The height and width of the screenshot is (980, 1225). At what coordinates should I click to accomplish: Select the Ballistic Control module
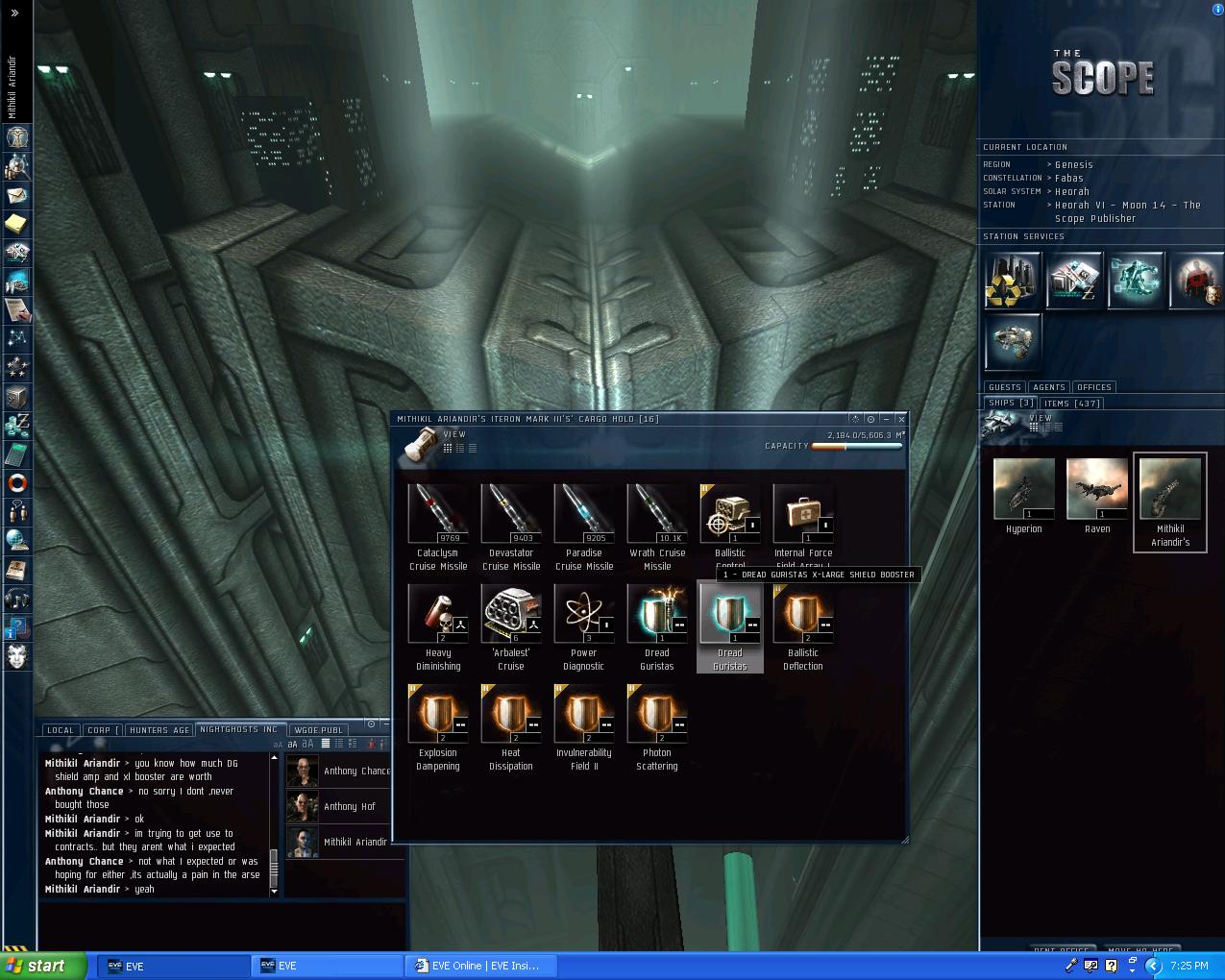[730, 525]
